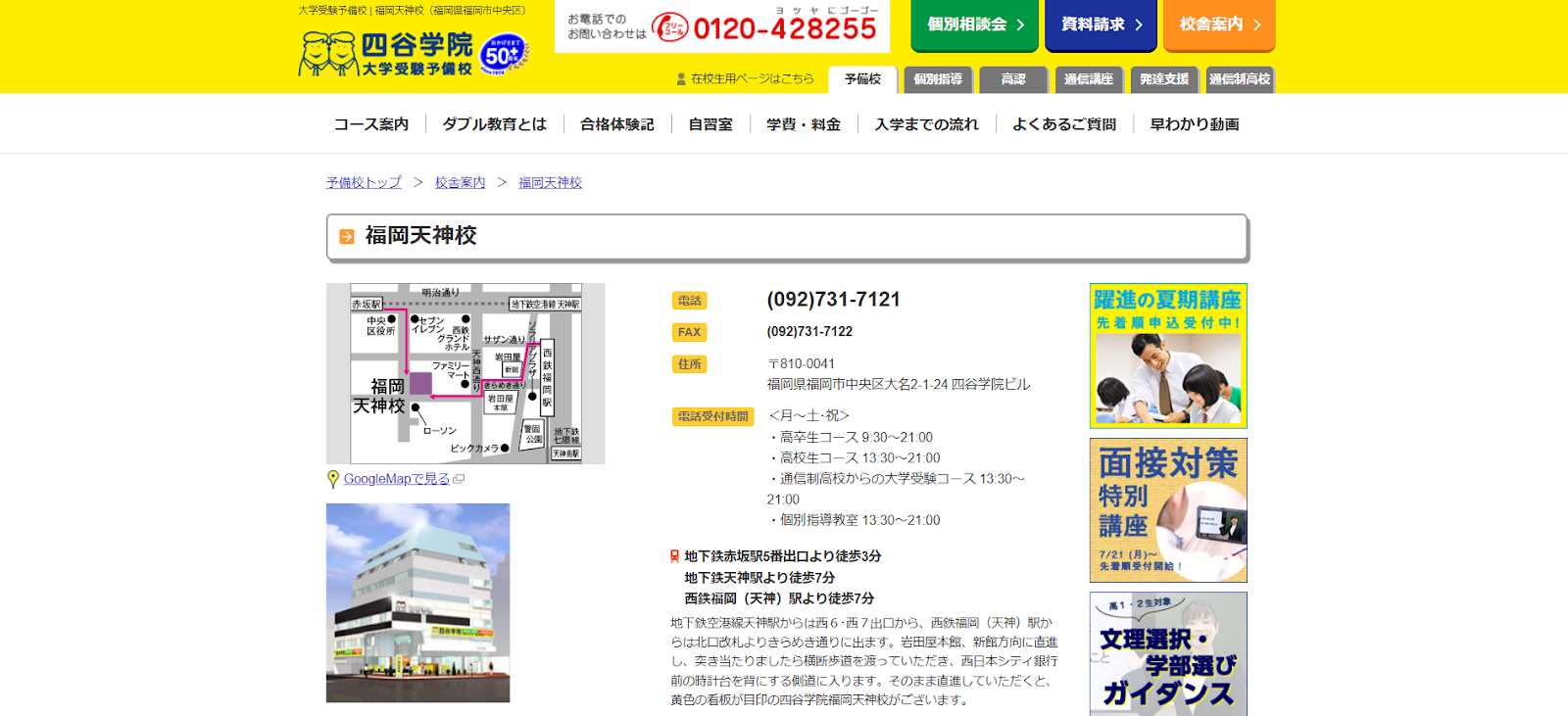Open the 校舎案内 orange button
Viewport: 1568px width, 716px height.
[x=1219, y=24]
